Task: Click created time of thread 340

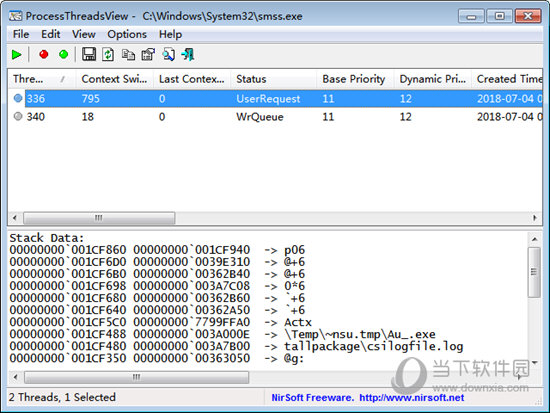Action: (x=509, y=116)
